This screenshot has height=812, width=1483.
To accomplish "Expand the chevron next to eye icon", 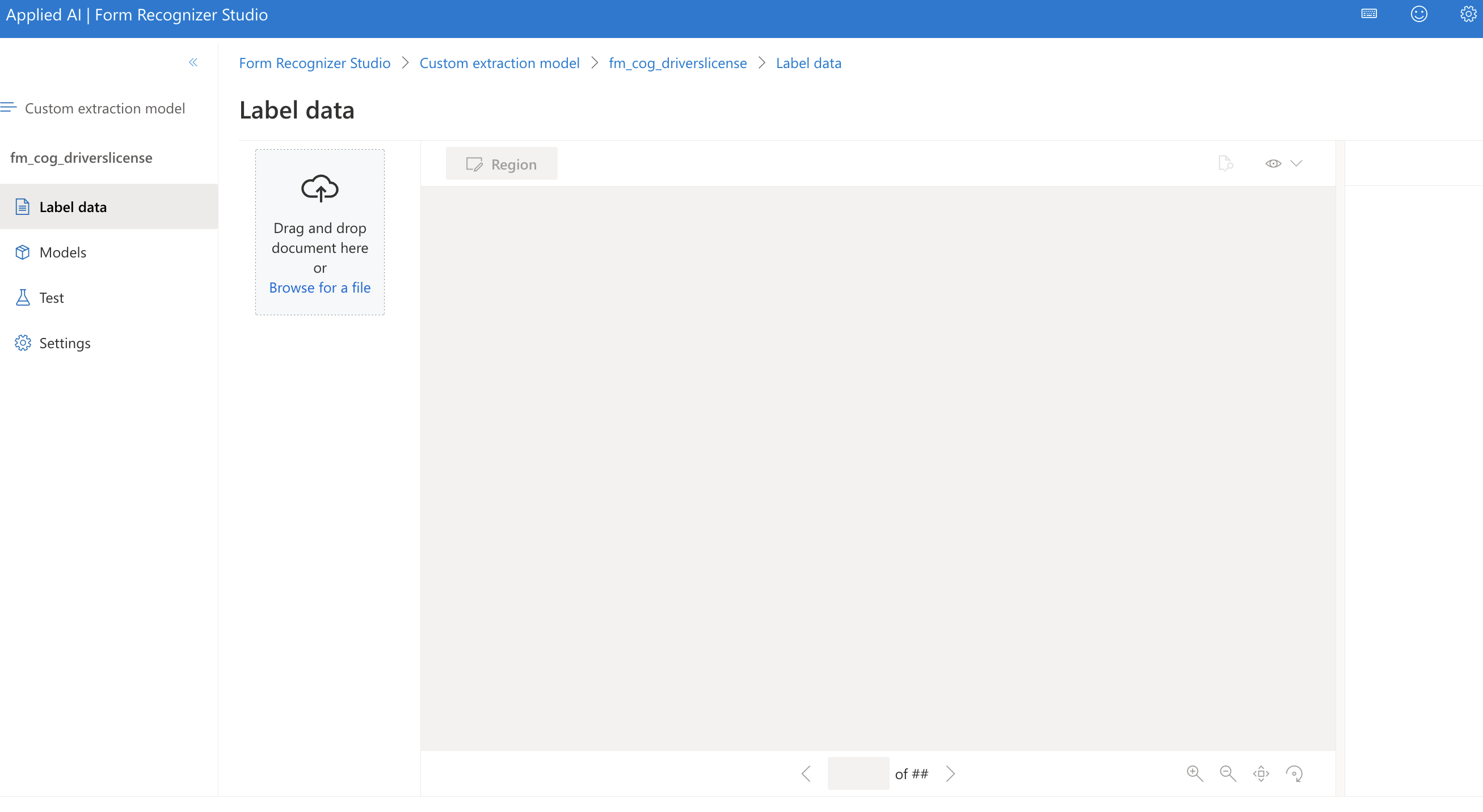I will [1296, 163].
